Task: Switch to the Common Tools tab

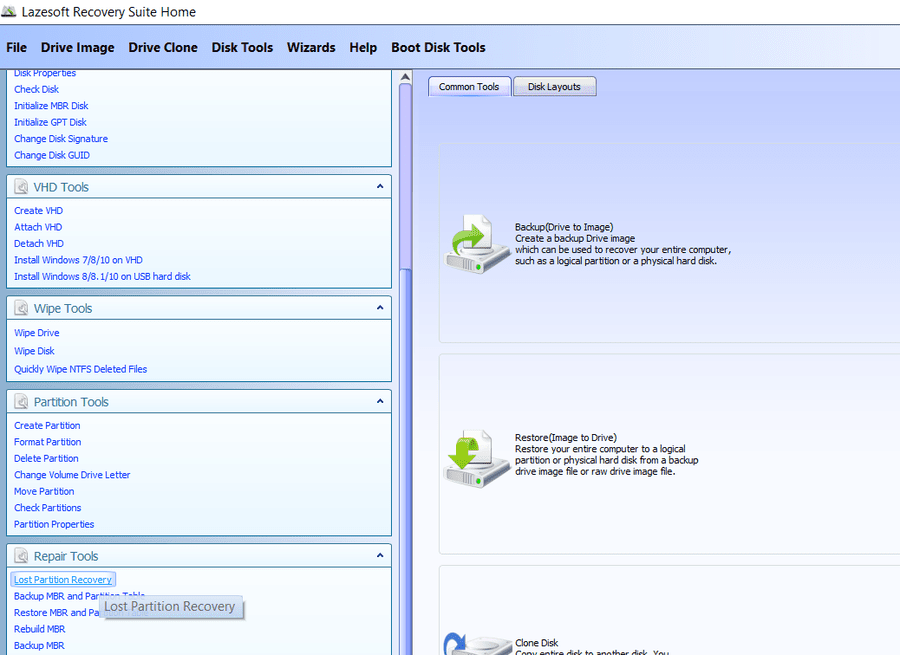Action: pos(469,87)
